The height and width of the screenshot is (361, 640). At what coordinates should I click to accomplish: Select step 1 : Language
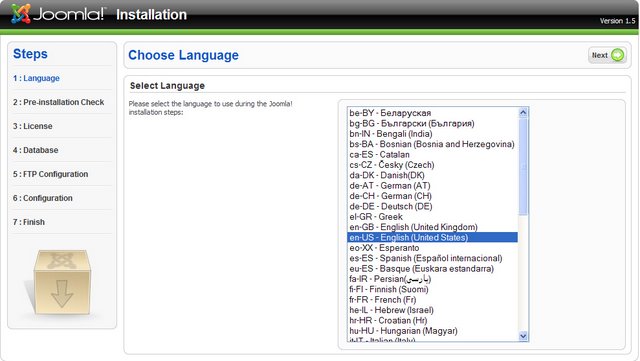pos(36,78)
